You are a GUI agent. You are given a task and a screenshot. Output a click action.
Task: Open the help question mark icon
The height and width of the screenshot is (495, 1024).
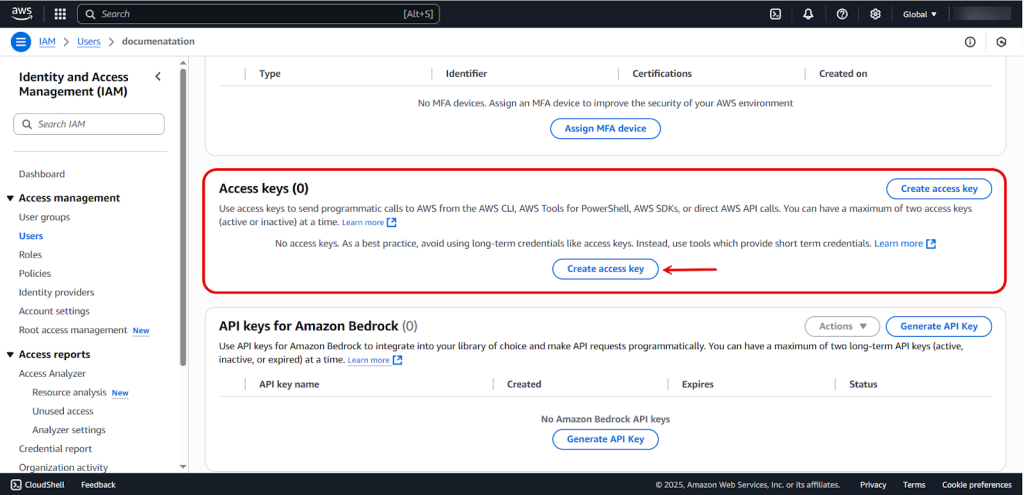(x=842, y=14)
